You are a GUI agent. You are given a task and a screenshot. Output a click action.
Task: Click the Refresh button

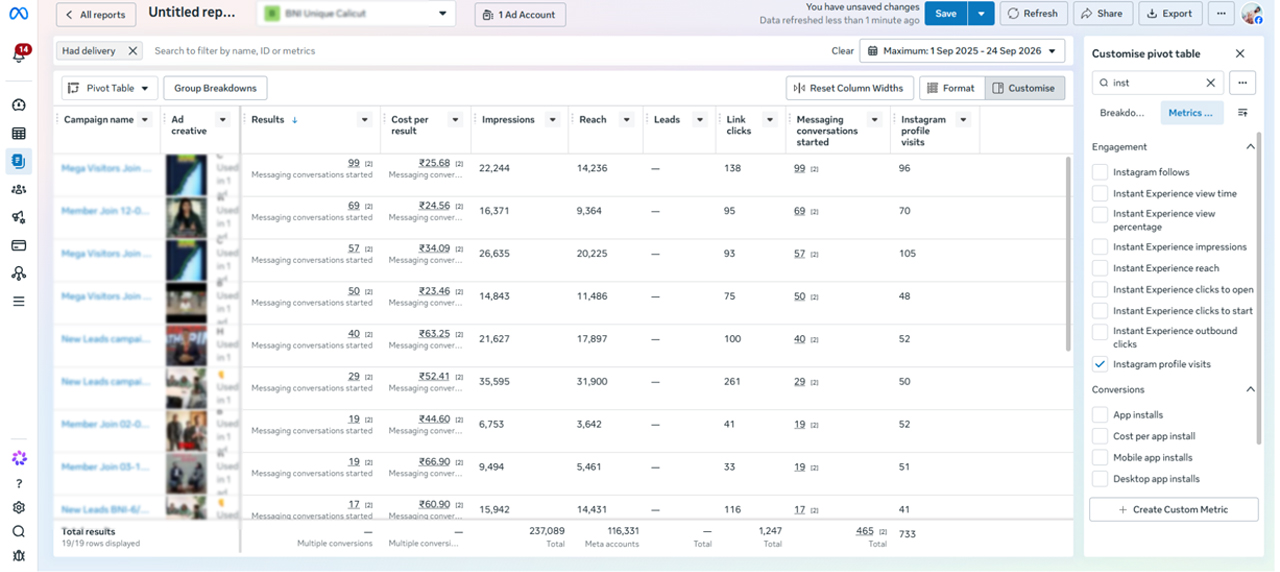pos(1033,14)
